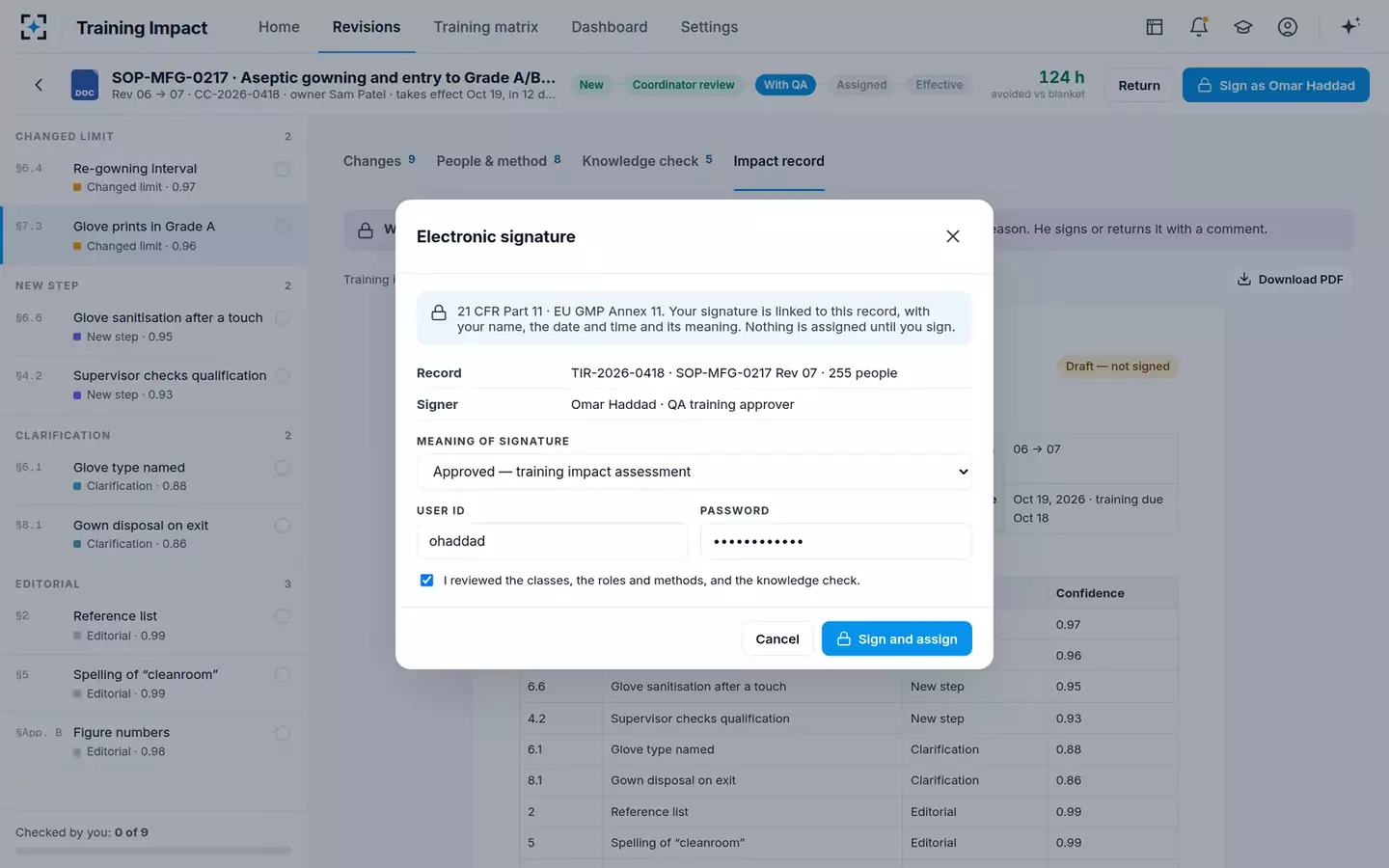Open the layout panel icon in header
Viewport: 1389px width, 868px height.
[1155, 27]
